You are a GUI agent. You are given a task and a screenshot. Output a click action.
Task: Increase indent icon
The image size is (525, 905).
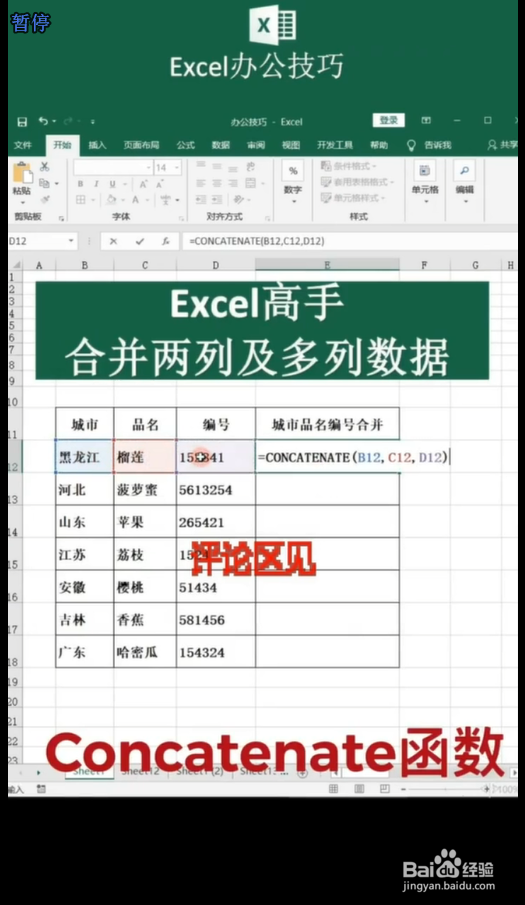(217, 200)
